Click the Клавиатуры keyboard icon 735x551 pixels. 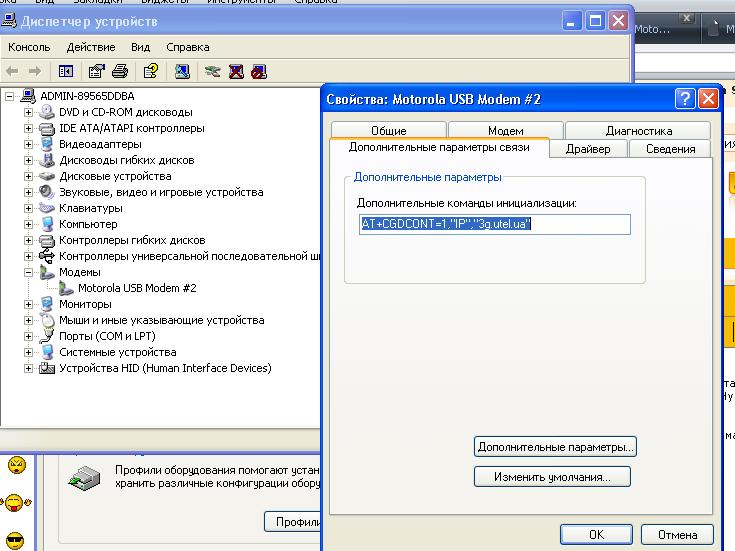point(47,208)
